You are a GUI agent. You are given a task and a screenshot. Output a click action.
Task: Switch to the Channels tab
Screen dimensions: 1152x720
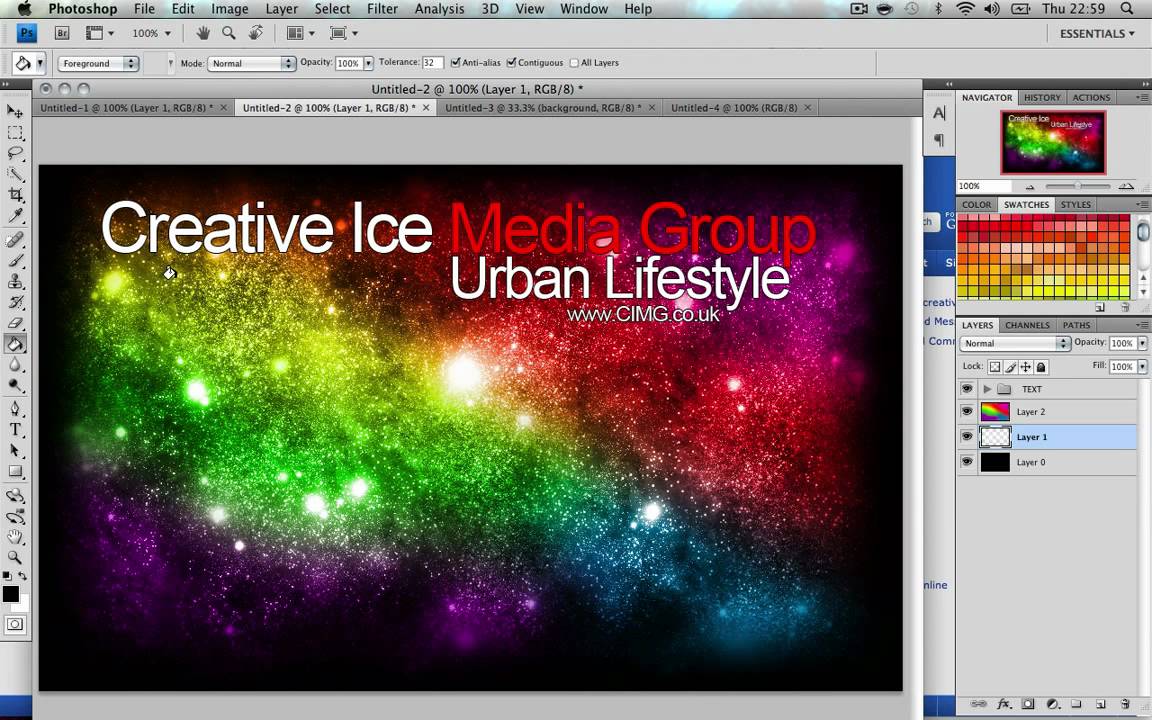[1027, 325]
